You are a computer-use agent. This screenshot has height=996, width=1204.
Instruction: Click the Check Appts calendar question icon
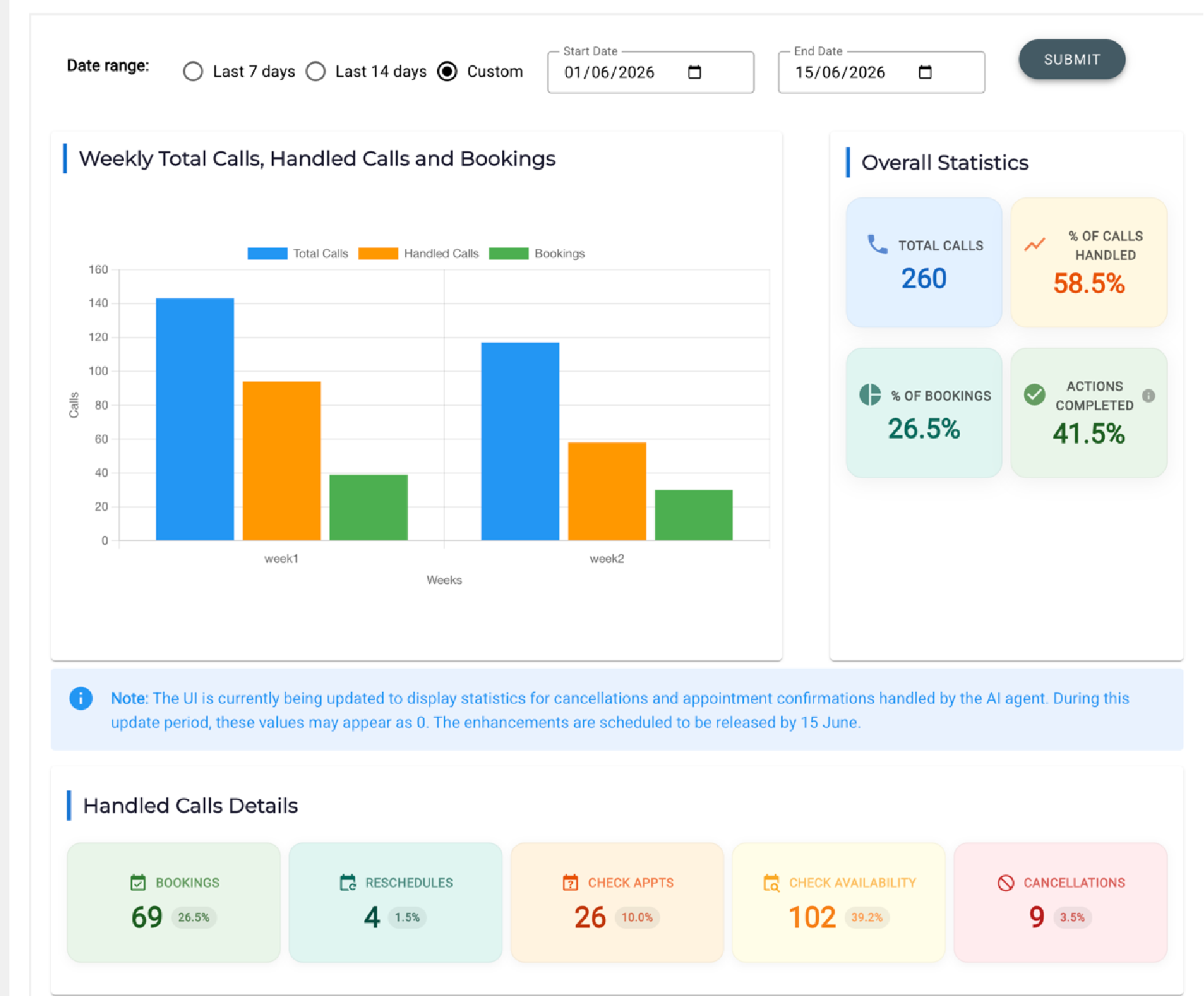tap(570, 883)
